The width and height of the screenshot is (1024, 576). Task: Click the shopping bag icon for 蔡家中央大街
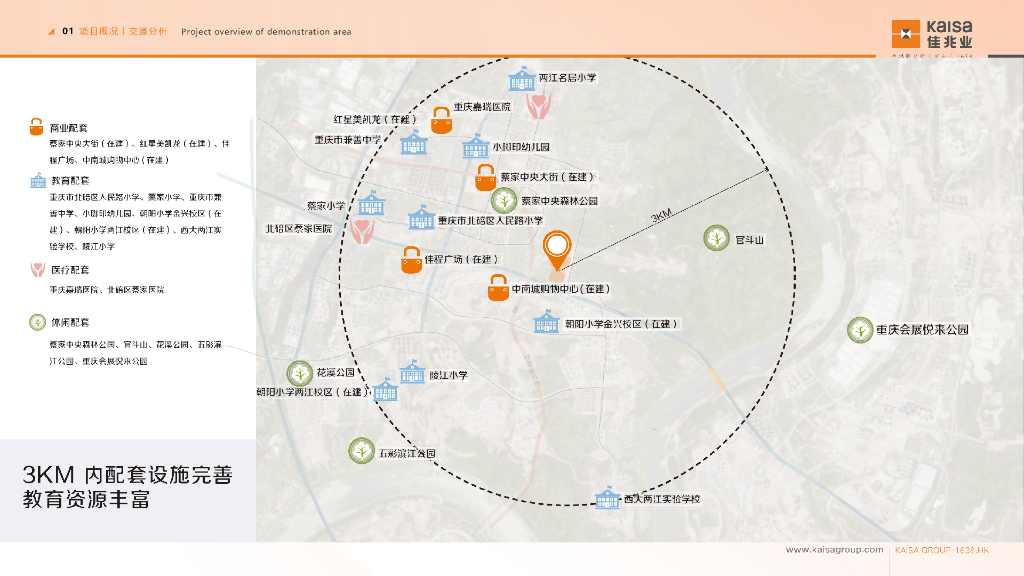[x=485, y=178]
